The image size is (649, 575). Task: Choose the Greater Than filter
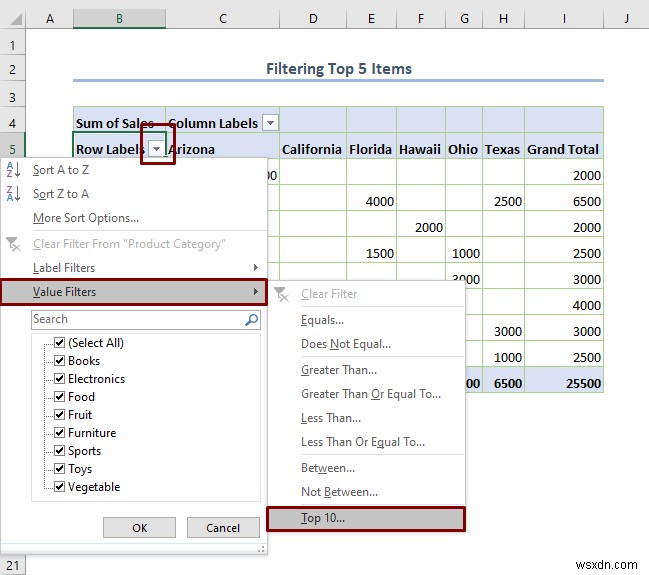coord(366,370)
